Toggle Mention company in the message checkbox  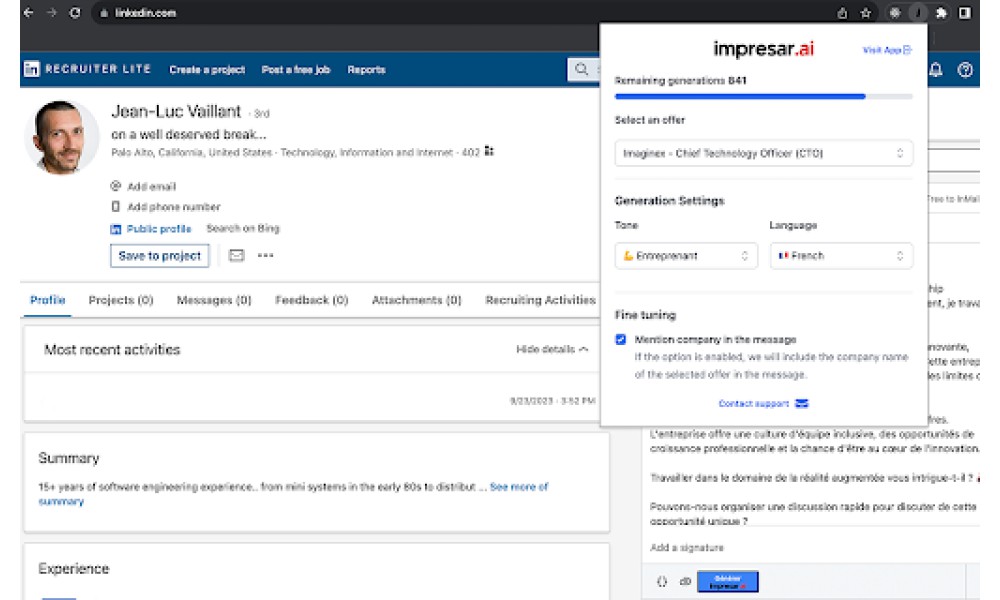(x=621, y=339)
